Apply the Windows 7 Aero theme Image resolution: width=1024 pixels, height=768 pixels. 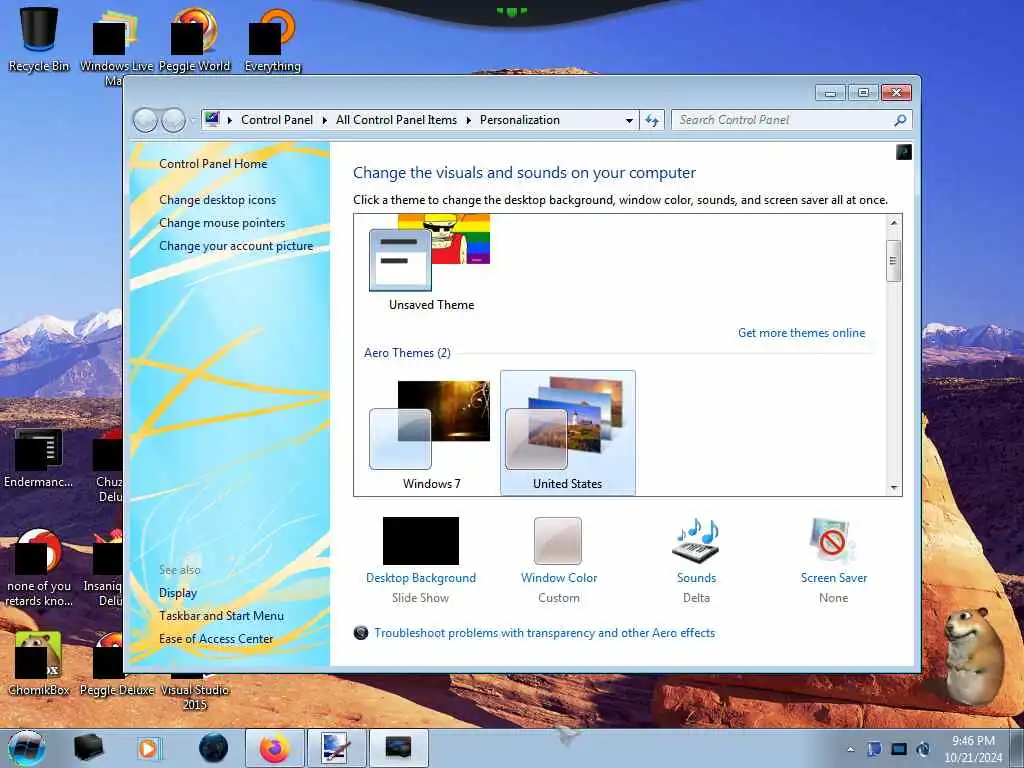click(431, 433)
